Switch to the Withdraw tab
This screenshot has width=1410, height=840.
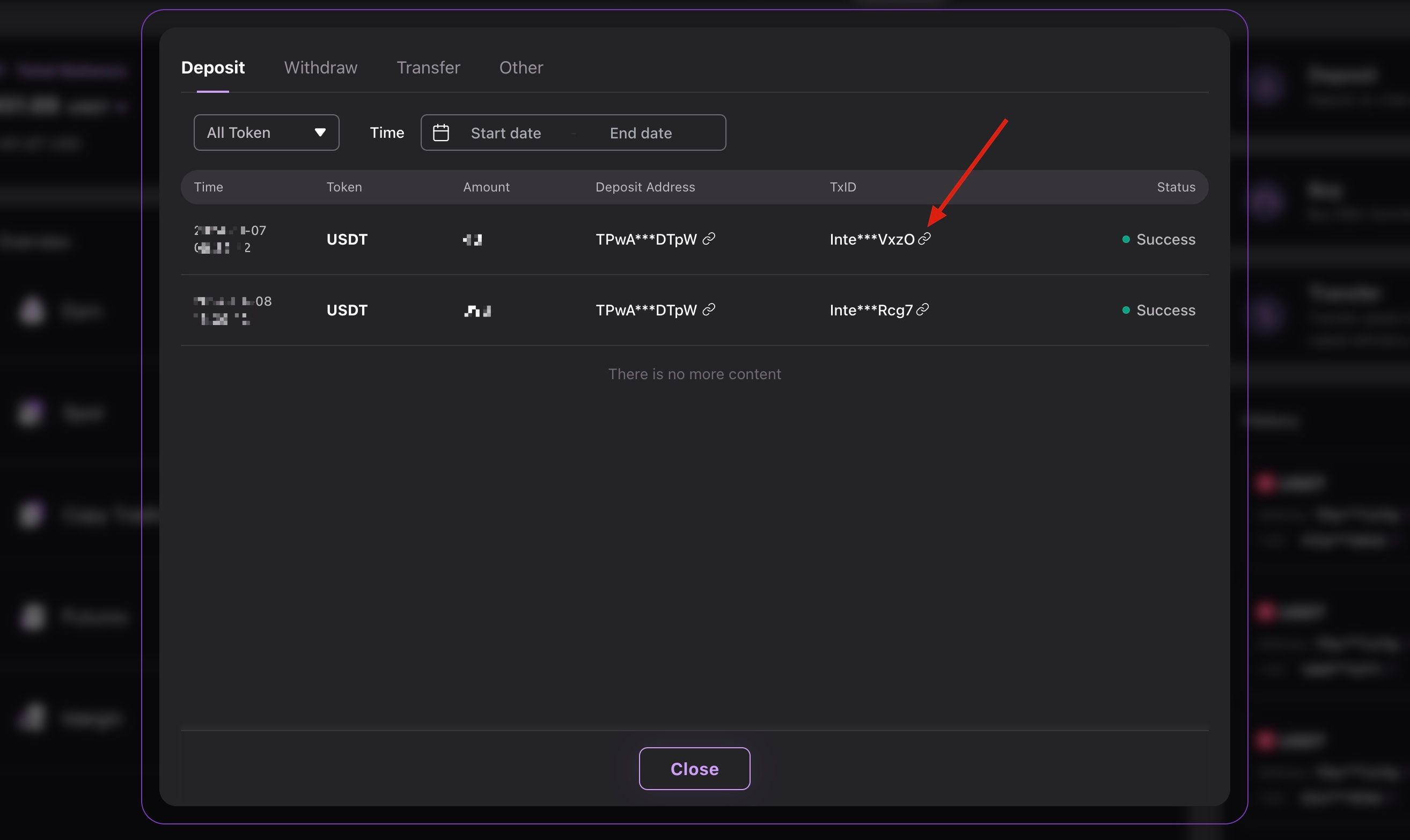(x=320, y=68)
